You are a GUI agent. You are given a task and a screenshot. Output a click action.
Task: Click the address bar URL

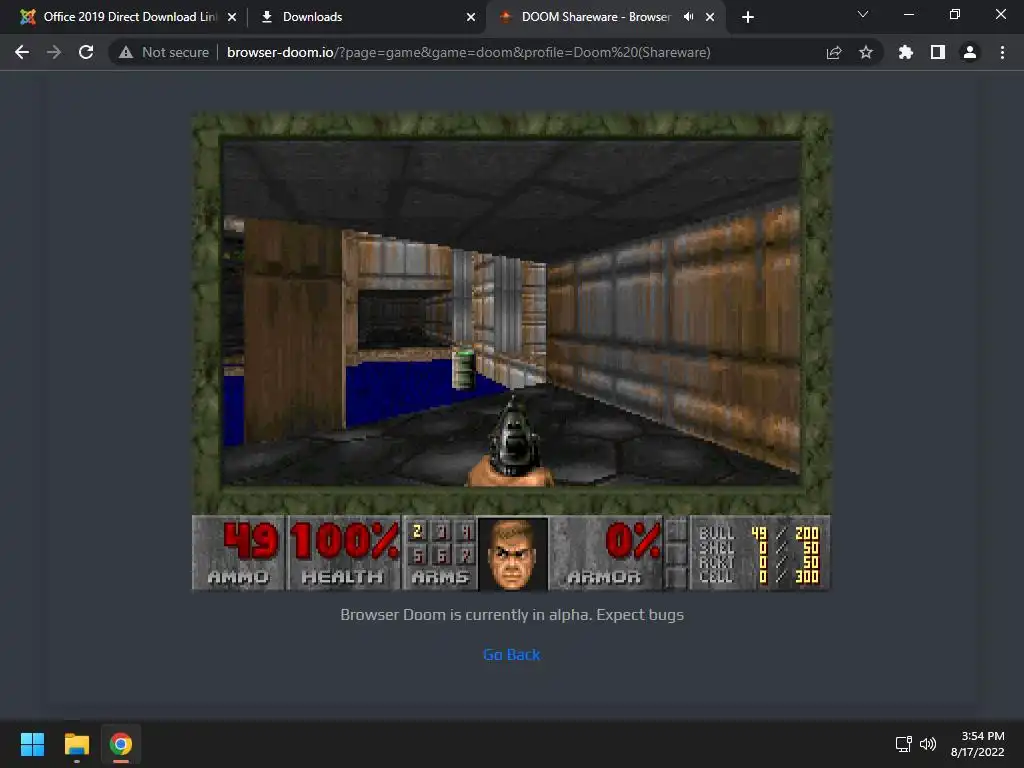(468, 52)
